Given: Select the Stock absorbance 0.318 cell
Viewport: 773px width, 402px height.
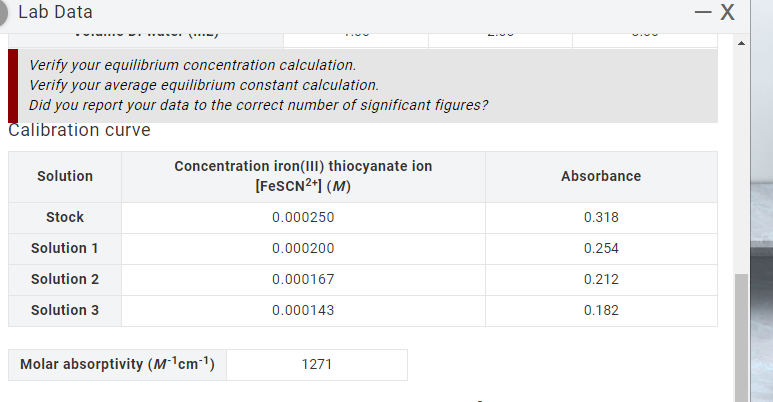Looking at the screenshot, I should point(601,218).
